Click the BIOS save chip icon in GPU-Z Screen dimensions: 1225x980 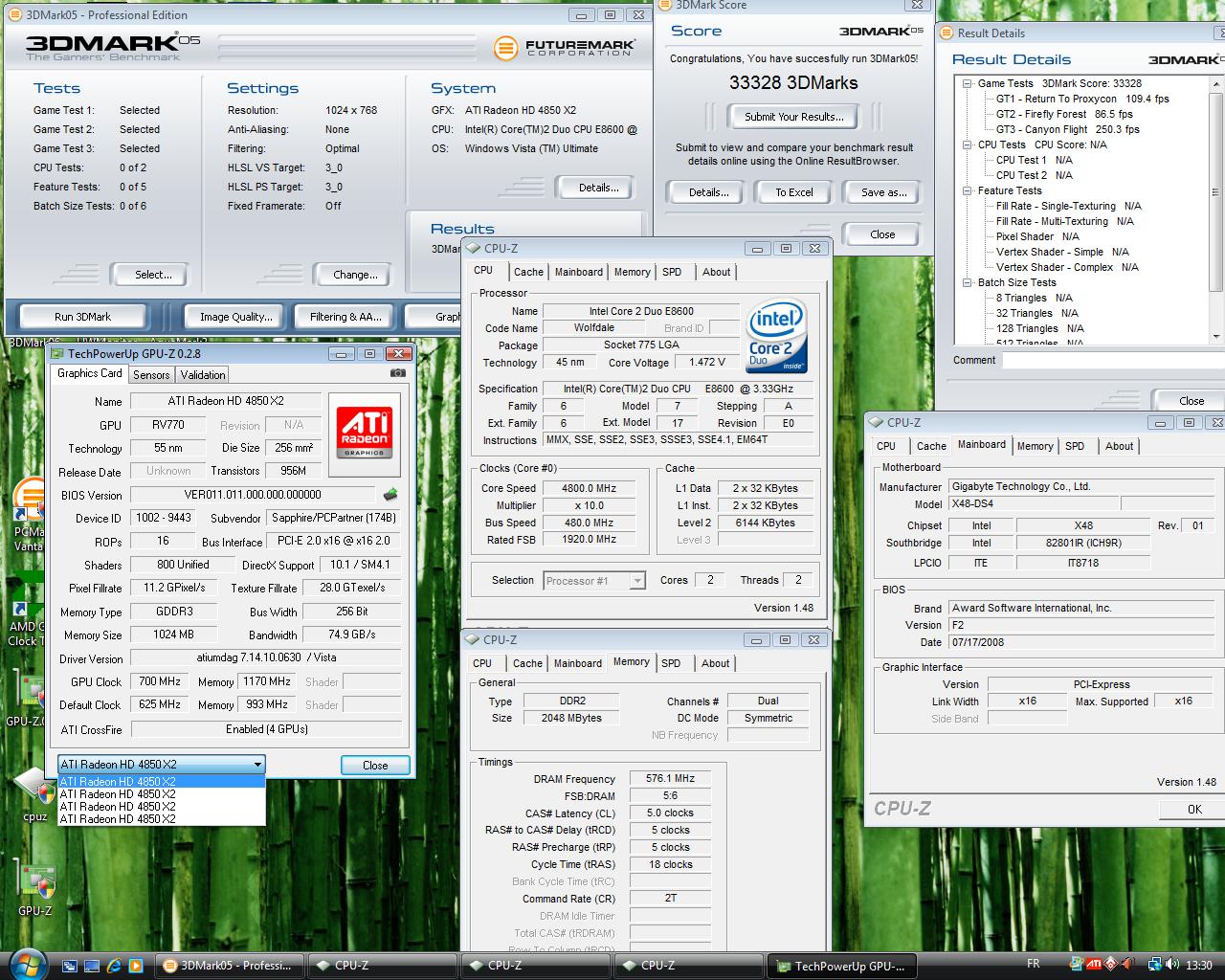[x=390, y=495]
